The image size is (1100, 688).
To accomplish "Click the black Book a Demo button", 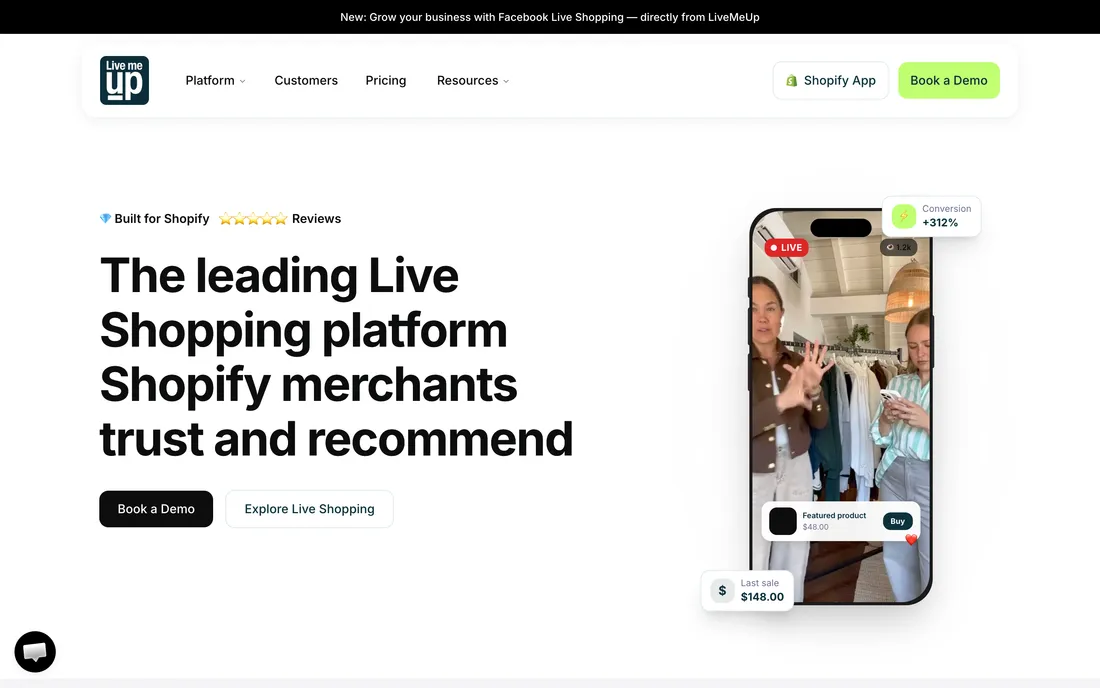I will tap(156, 509).
